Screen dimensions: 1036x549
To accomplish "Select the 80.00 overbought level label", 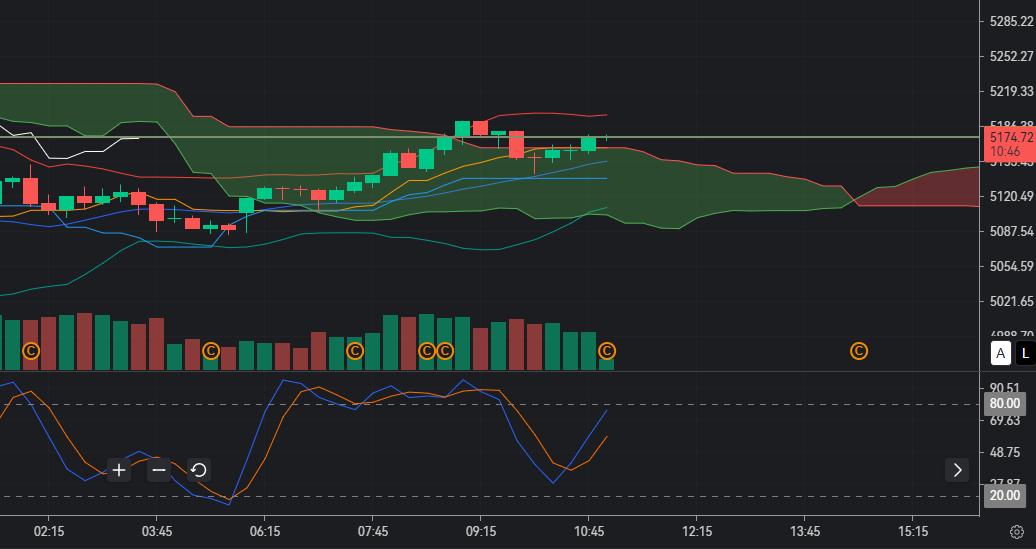I will click(x=1004, y=404).
